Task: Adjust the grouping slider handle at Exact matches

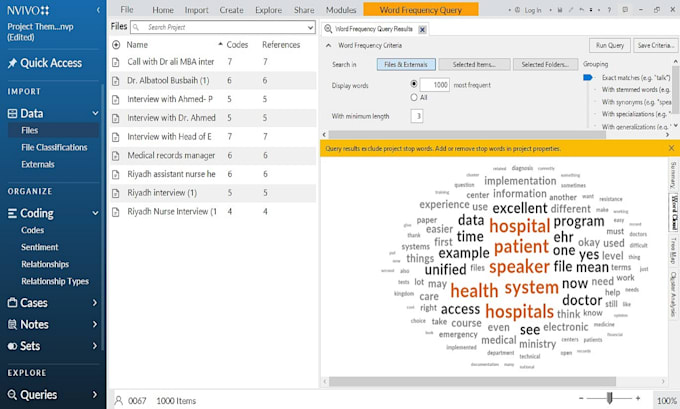Action: click(x=588, y=78)
